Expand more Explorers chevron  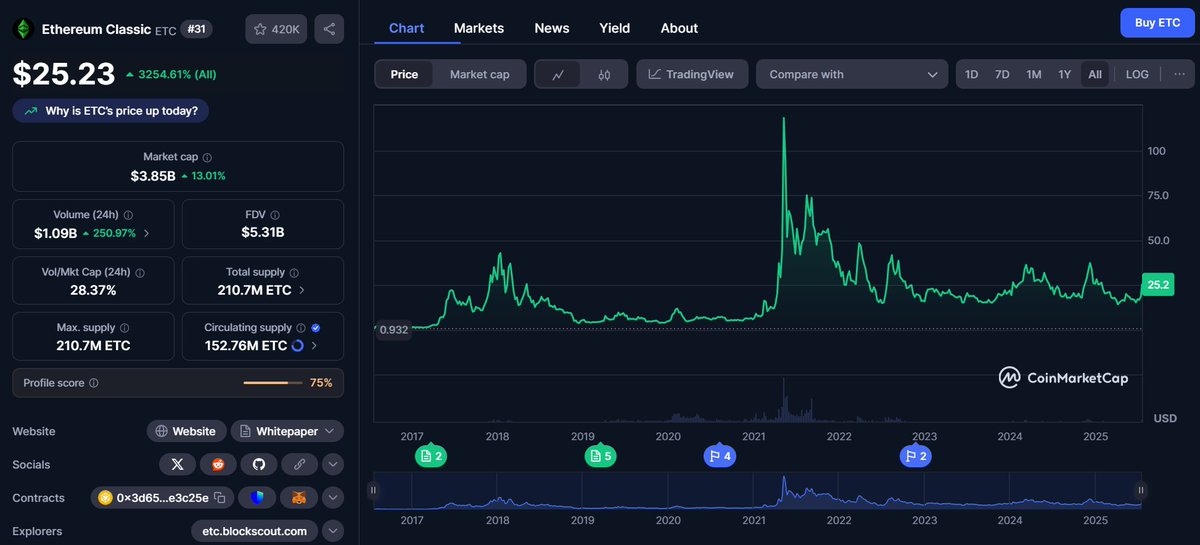pyautogui.click(x=333, y=530)
